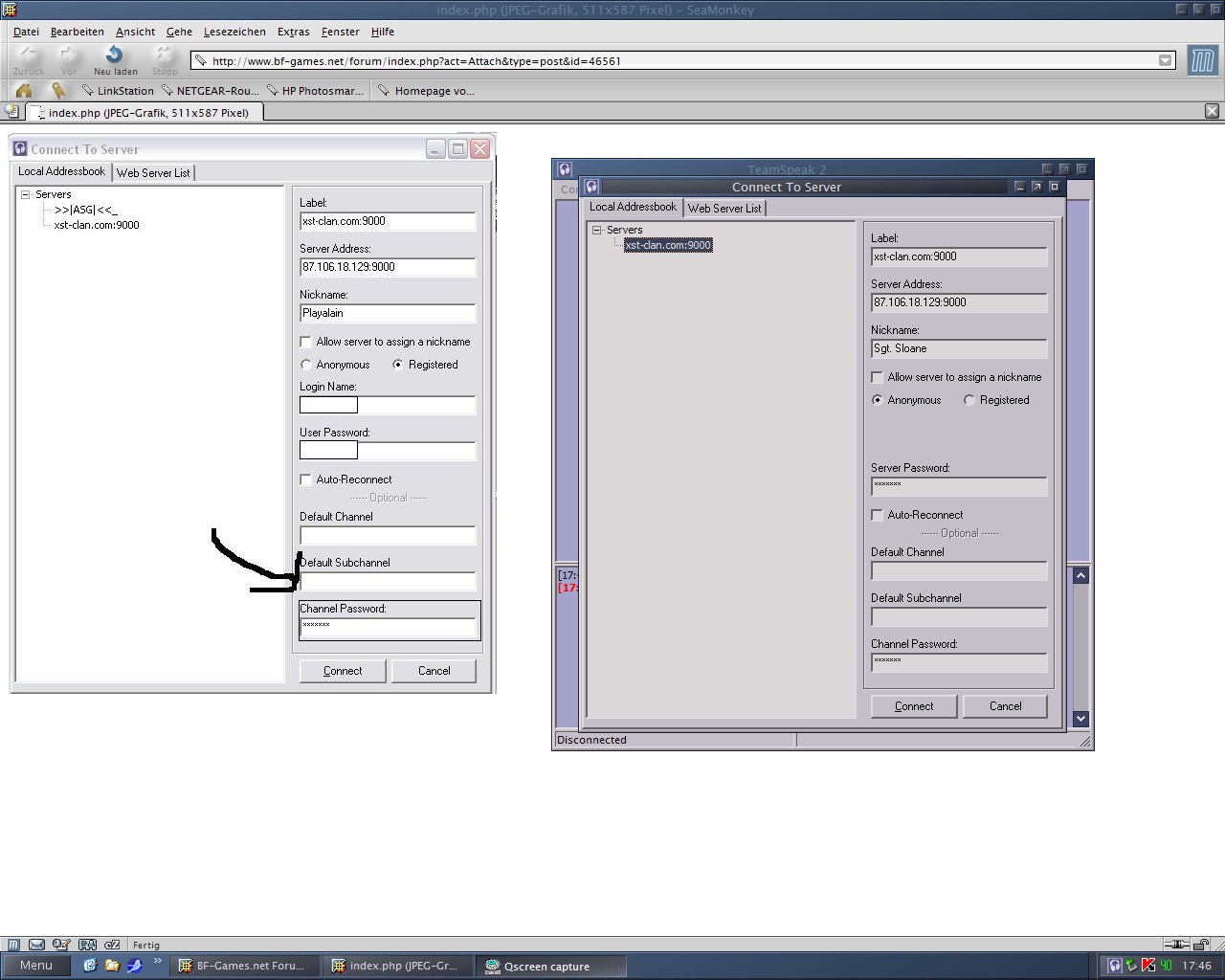Open the Bookmarks ribbon icon in the personal toolbar
The height and width of the screenshot is (980, 1225).
tap(58, 91)
